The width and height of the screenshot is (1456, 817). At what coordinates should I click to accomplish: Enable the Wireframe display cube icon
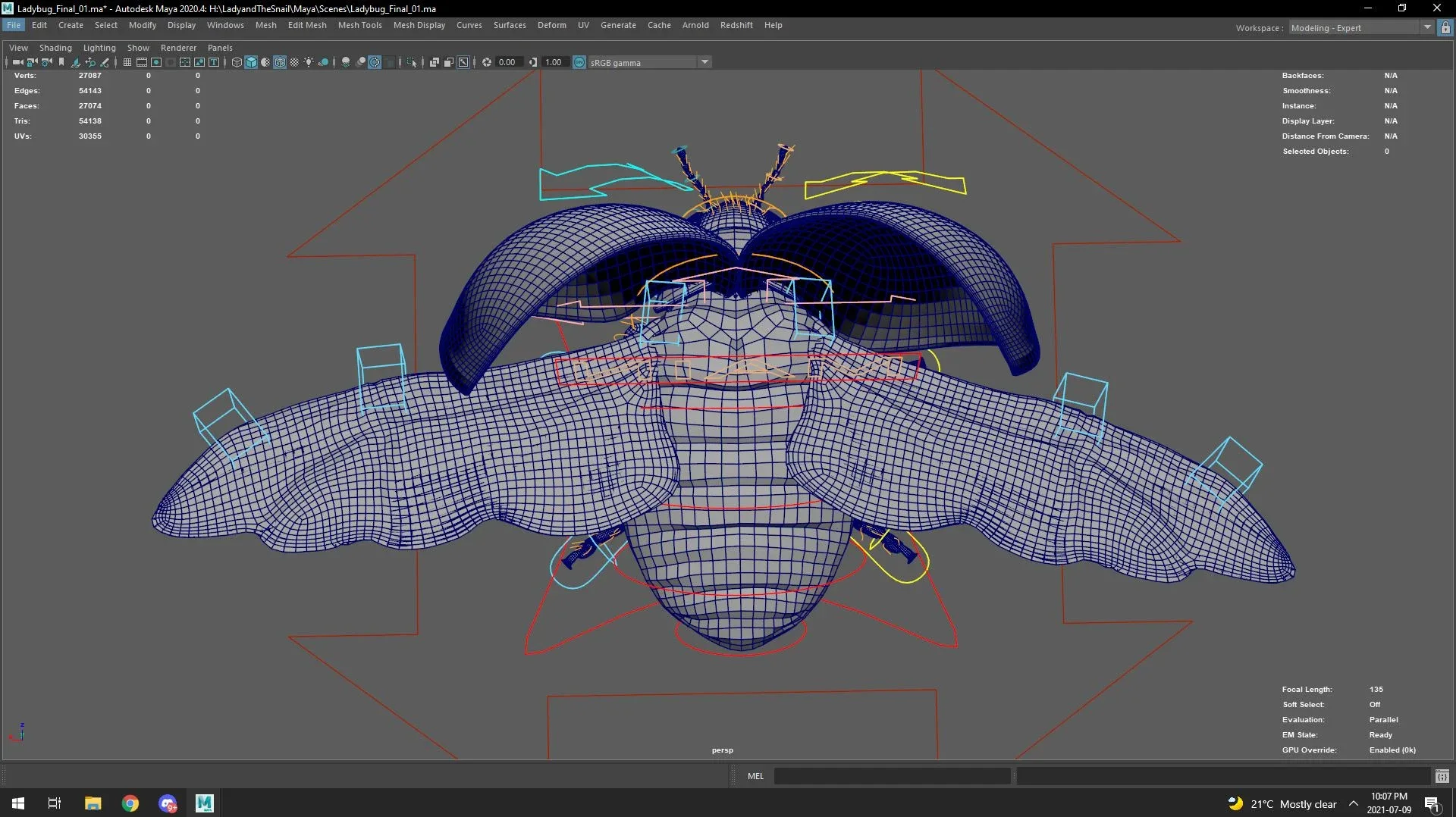click(x=237, y=62)
